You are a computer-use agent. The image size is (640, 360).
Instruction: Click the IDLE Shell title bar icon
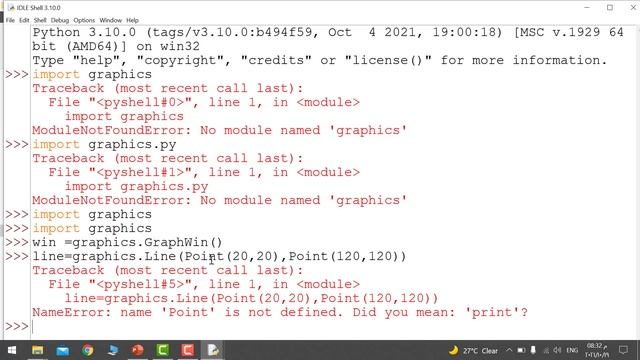pos(11,7)
